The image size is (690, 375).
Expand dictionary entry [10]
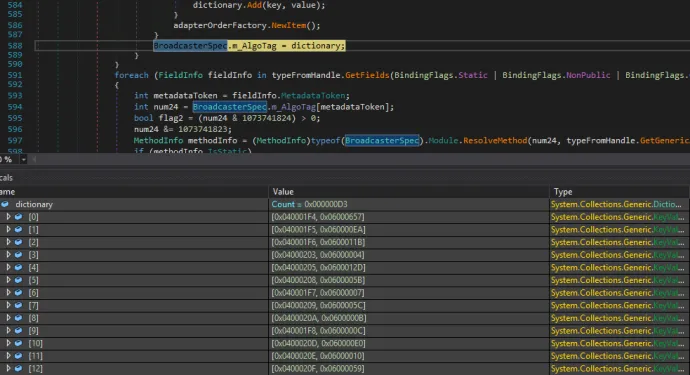point(8,343)
